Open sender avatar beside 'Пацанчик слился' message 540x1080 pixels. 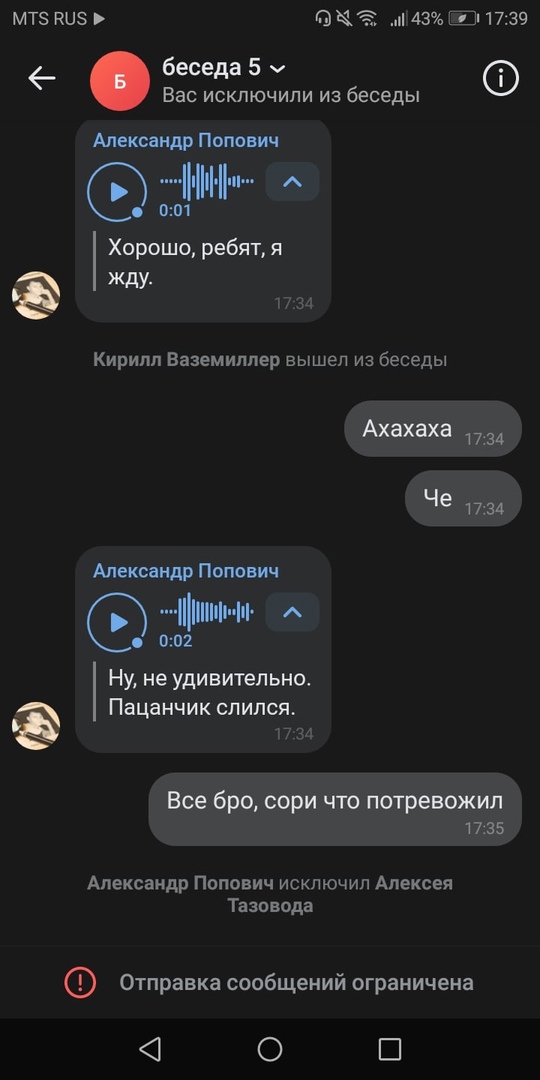point(36,726)
